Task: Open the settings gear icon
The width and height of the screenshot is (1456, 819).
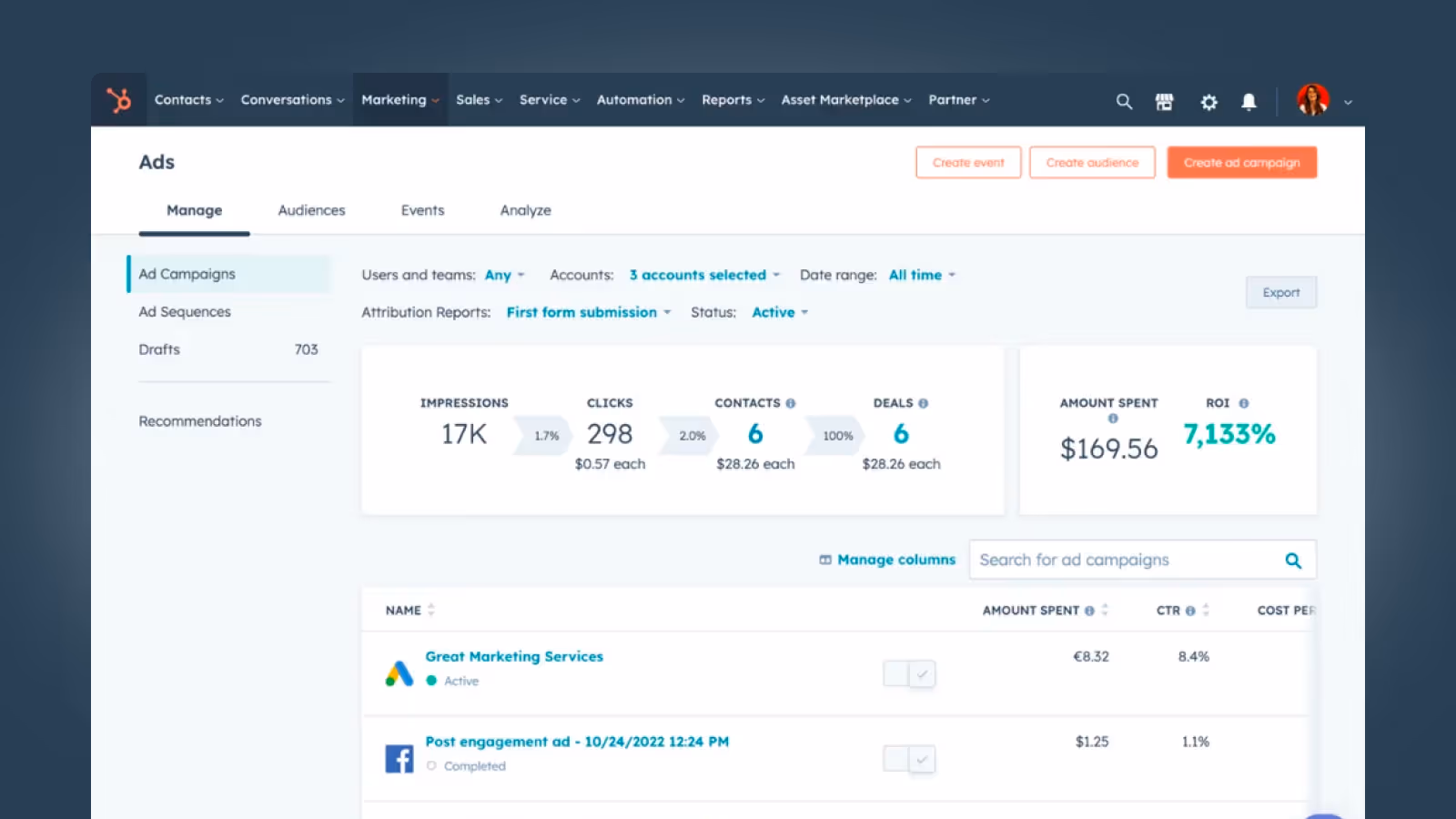Action: click(1208, 102)
